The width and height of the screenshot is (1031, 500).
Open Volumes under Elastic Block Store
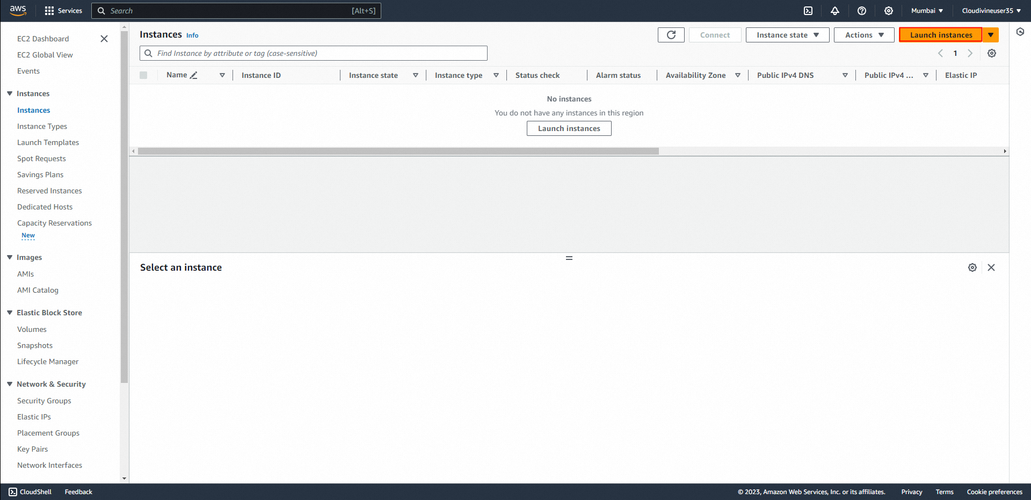pos(32,330)
